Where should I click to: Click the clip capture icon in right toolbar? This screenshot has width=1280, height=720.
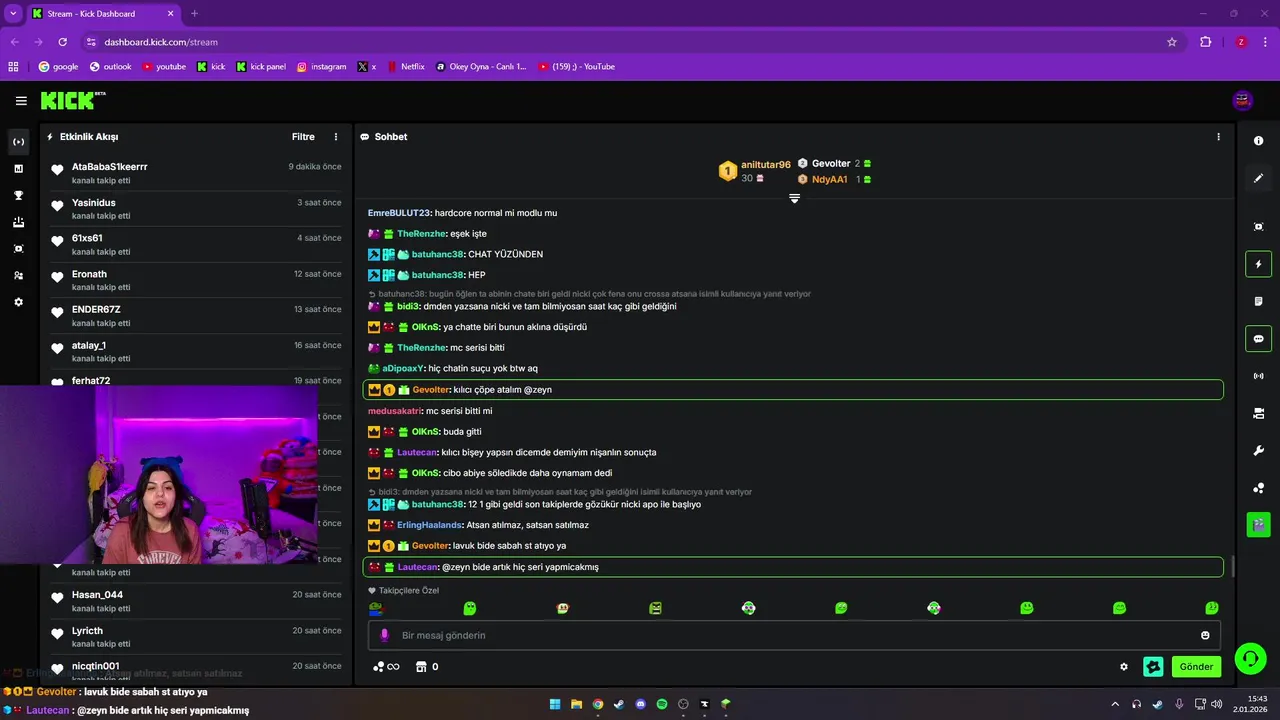coord(1258,227)
